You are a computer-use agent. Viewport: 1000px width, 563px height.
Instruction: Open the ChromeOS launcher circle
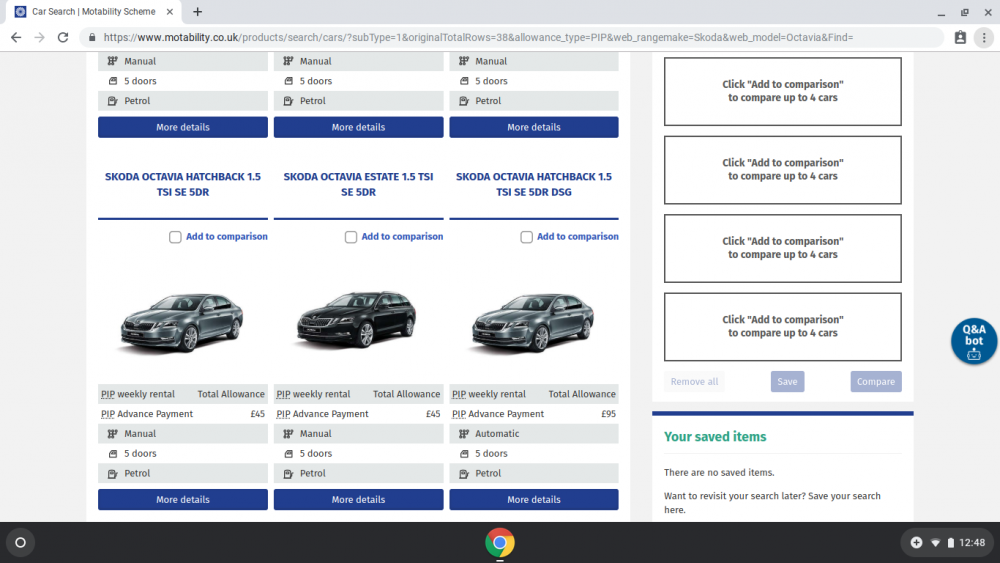pyautogui.click(x=20, y=543)
